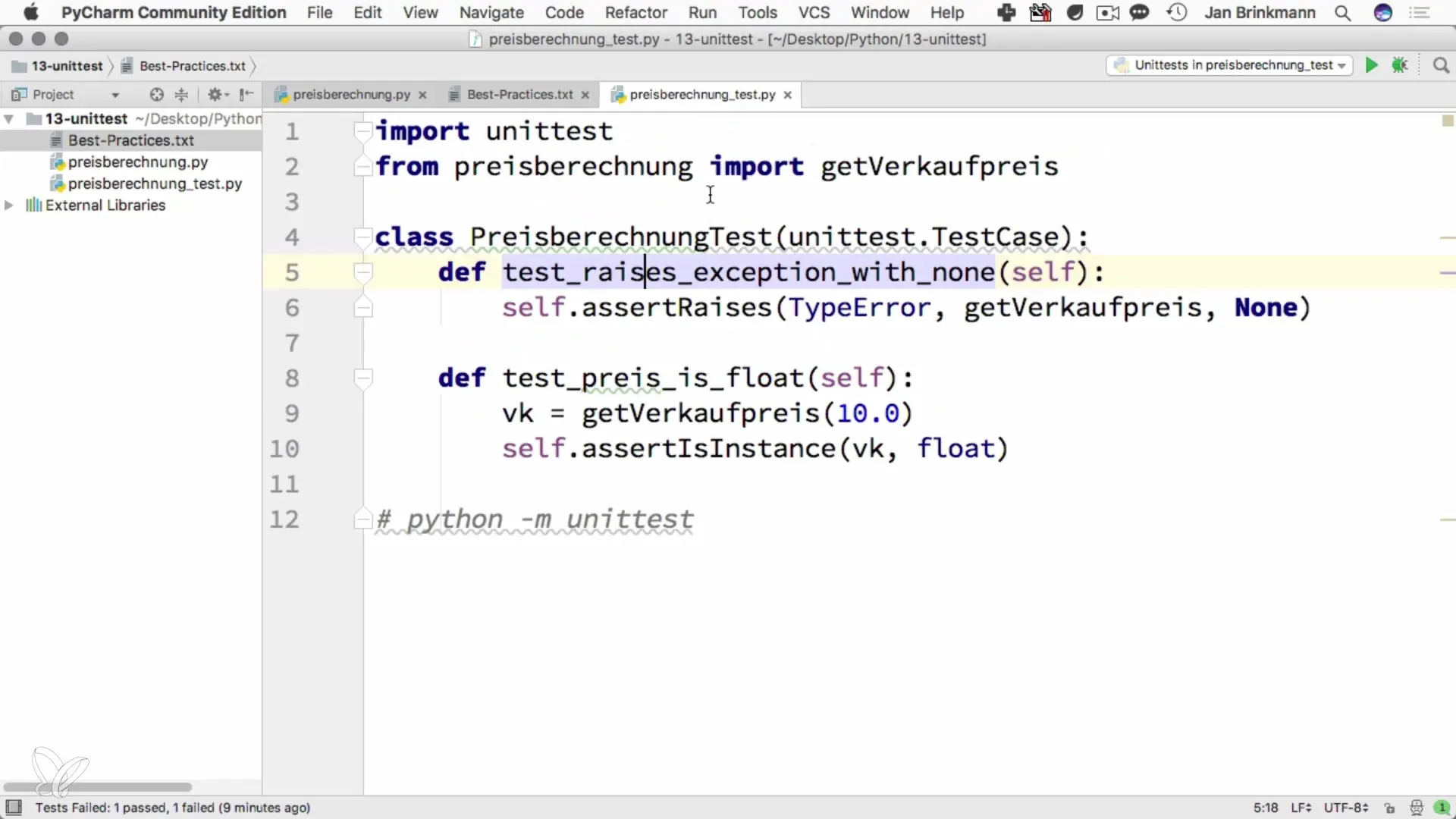Select Best-Practices.txt in the project tree

point(131,140)
